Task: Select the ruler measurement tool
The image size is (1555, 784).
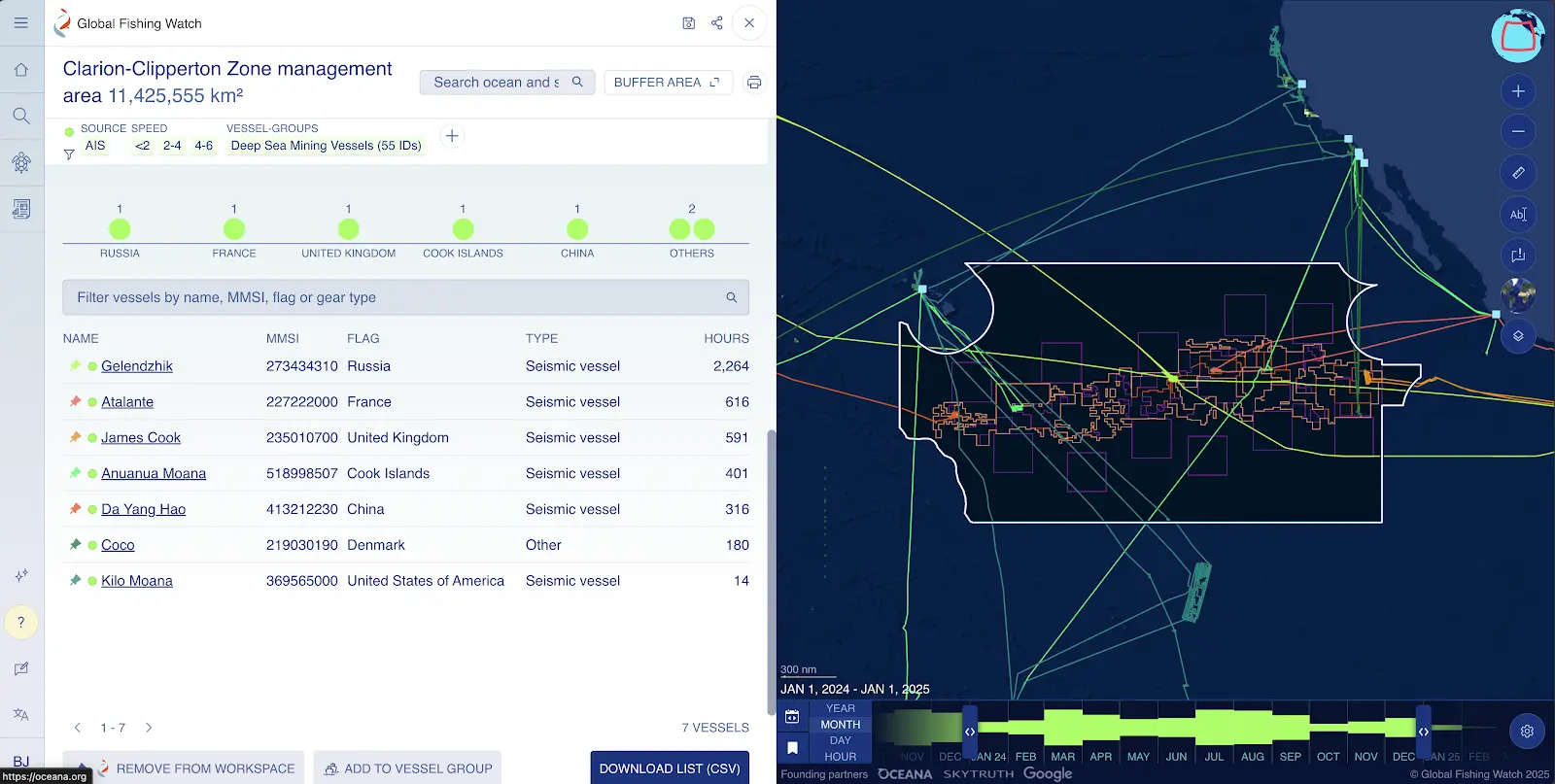Action: click(1517, 173)
